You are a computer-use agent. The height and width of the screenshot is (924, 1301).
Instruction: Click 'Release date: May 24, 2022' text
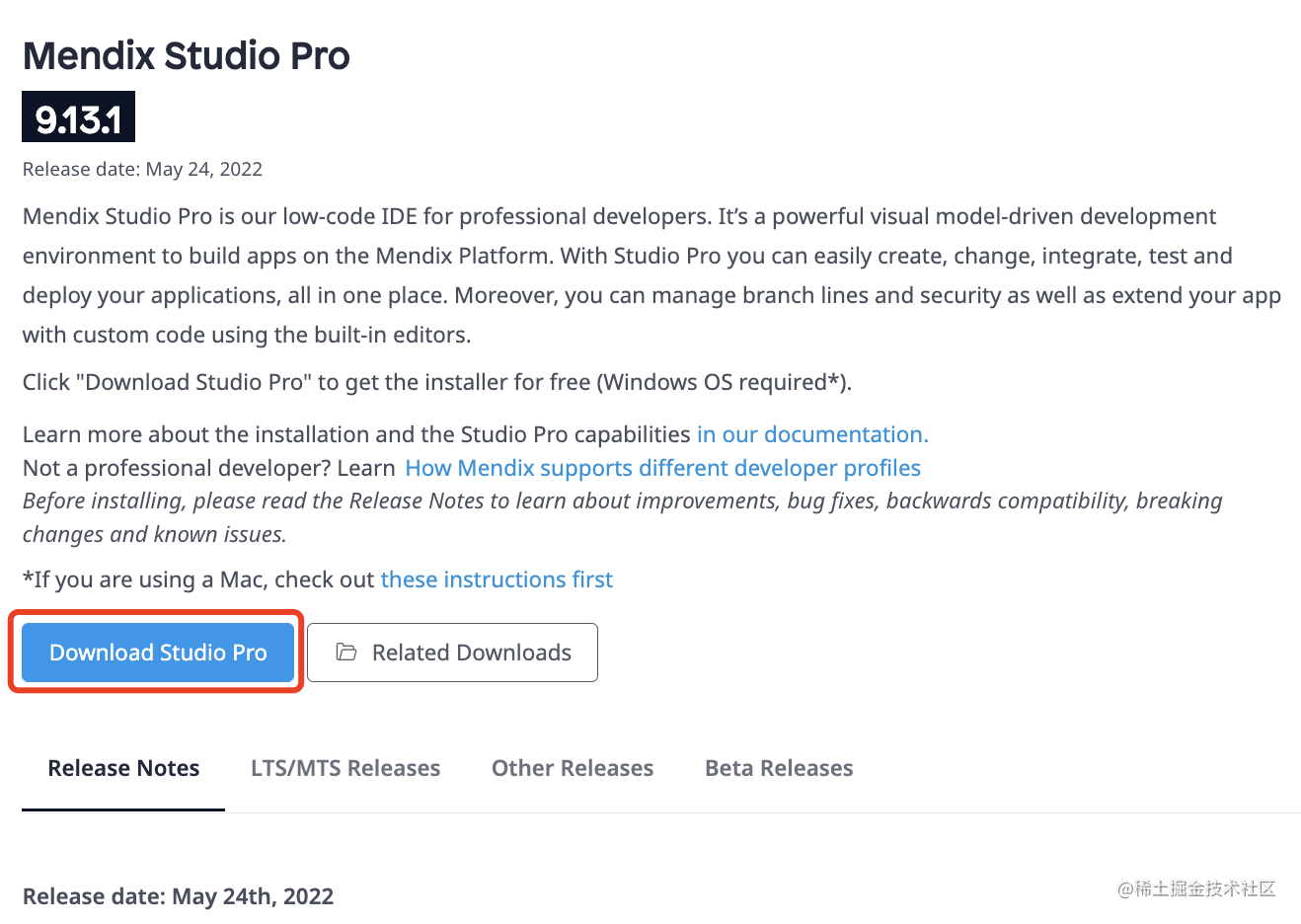[x=142, y=169]
